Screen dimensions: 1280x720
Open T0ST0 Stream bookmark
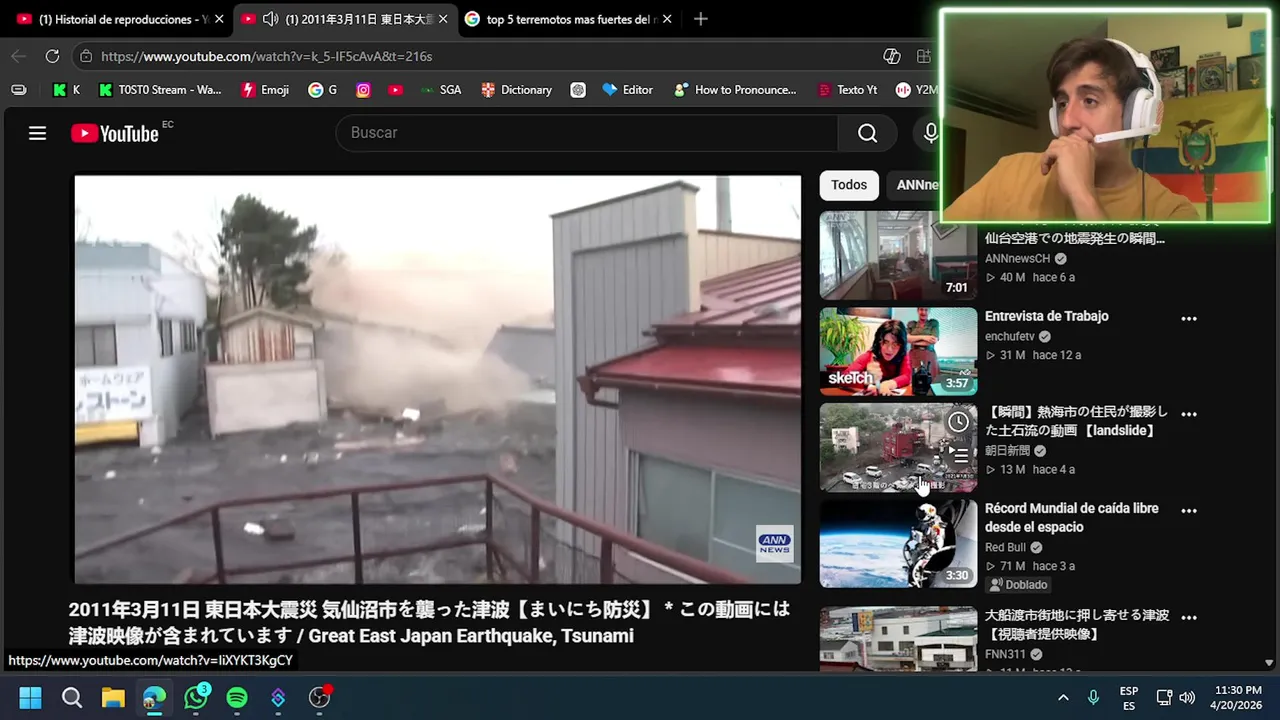[160, 90]
